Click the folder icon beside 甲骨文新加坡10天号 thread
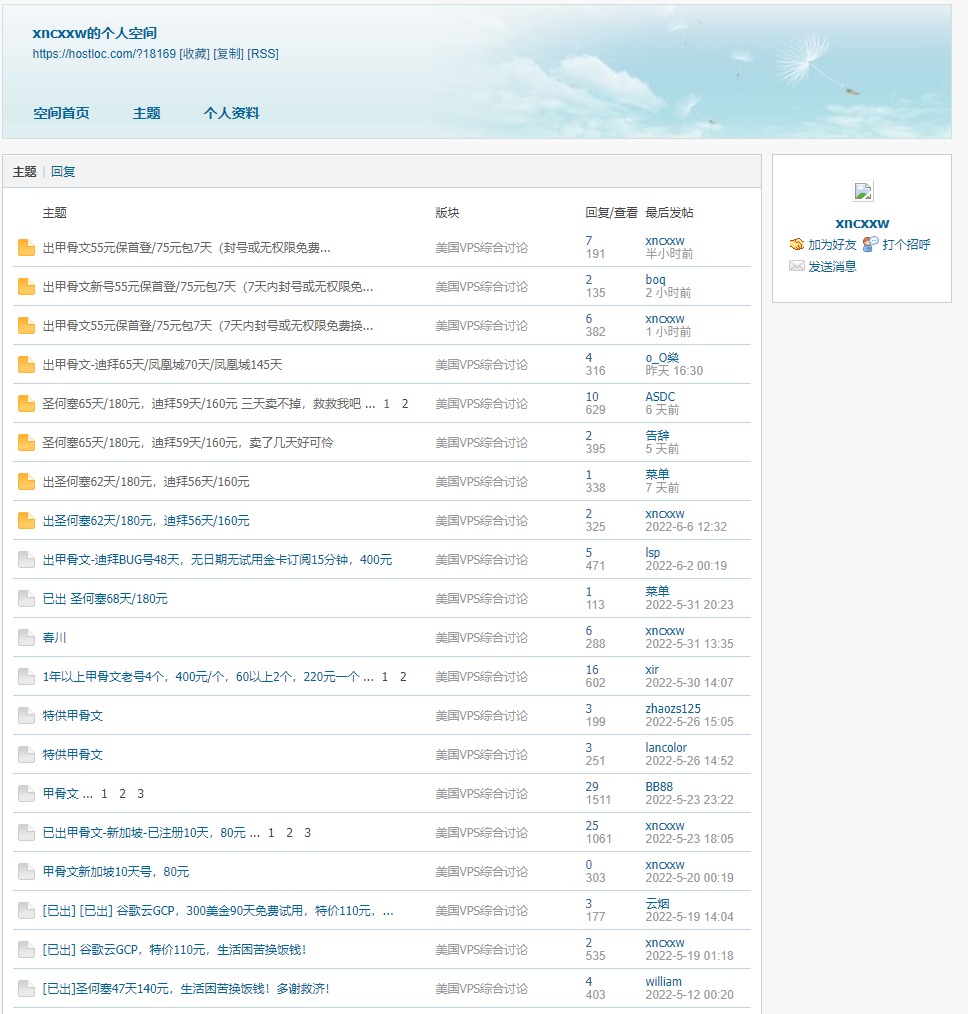Image resolution: width=968 pixels, height=1014 pixels. pyautogui.click(x=25, y=871)
